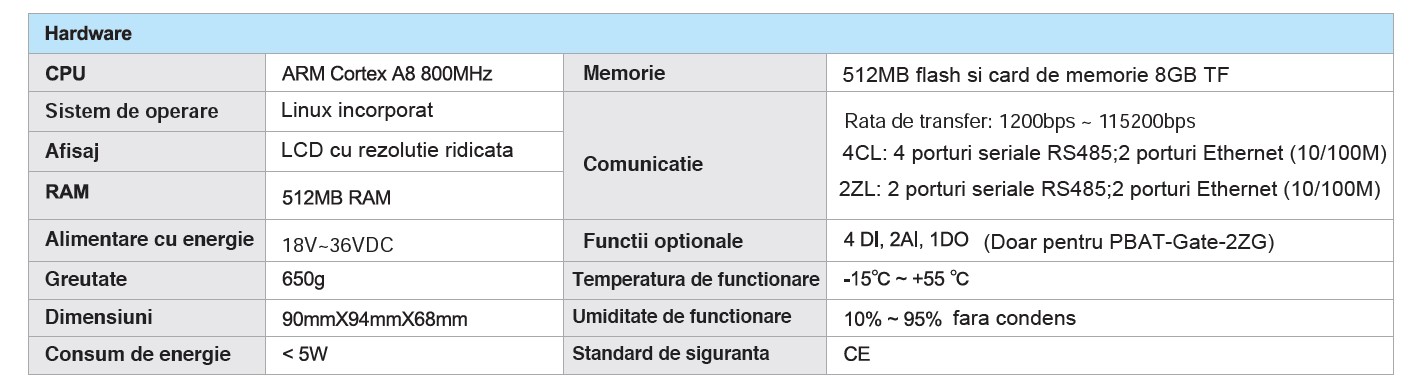Click LCD cu rezolutie ridicata text
This screenshot has width=1421, height=390.
(x=397, y=150)
